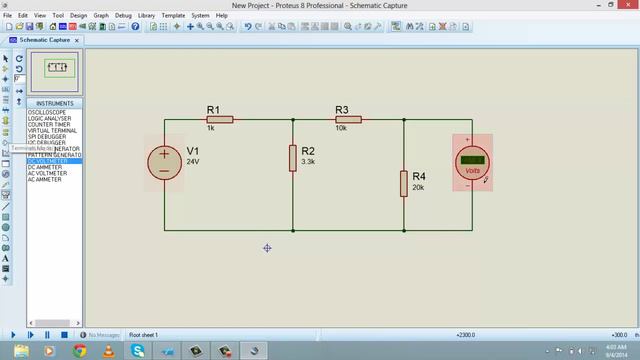
Task: Click the Search and Tag binoculars icon
Action: coord(409,27)
